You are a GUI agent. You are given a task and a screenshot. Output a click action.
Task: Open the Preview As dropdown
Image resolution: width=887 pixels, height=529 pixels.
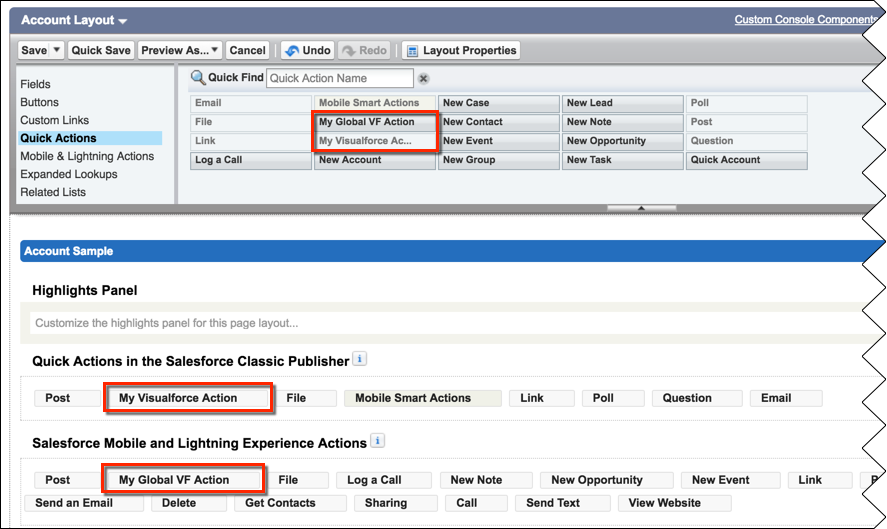click(x=179, y=50)
